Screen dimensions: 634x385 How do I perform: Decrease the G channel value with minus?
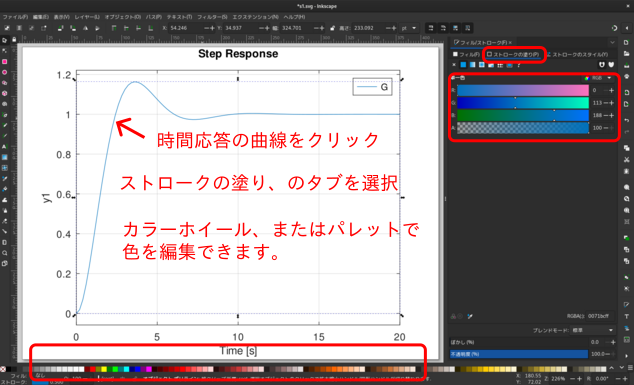(x=606, y=103)
